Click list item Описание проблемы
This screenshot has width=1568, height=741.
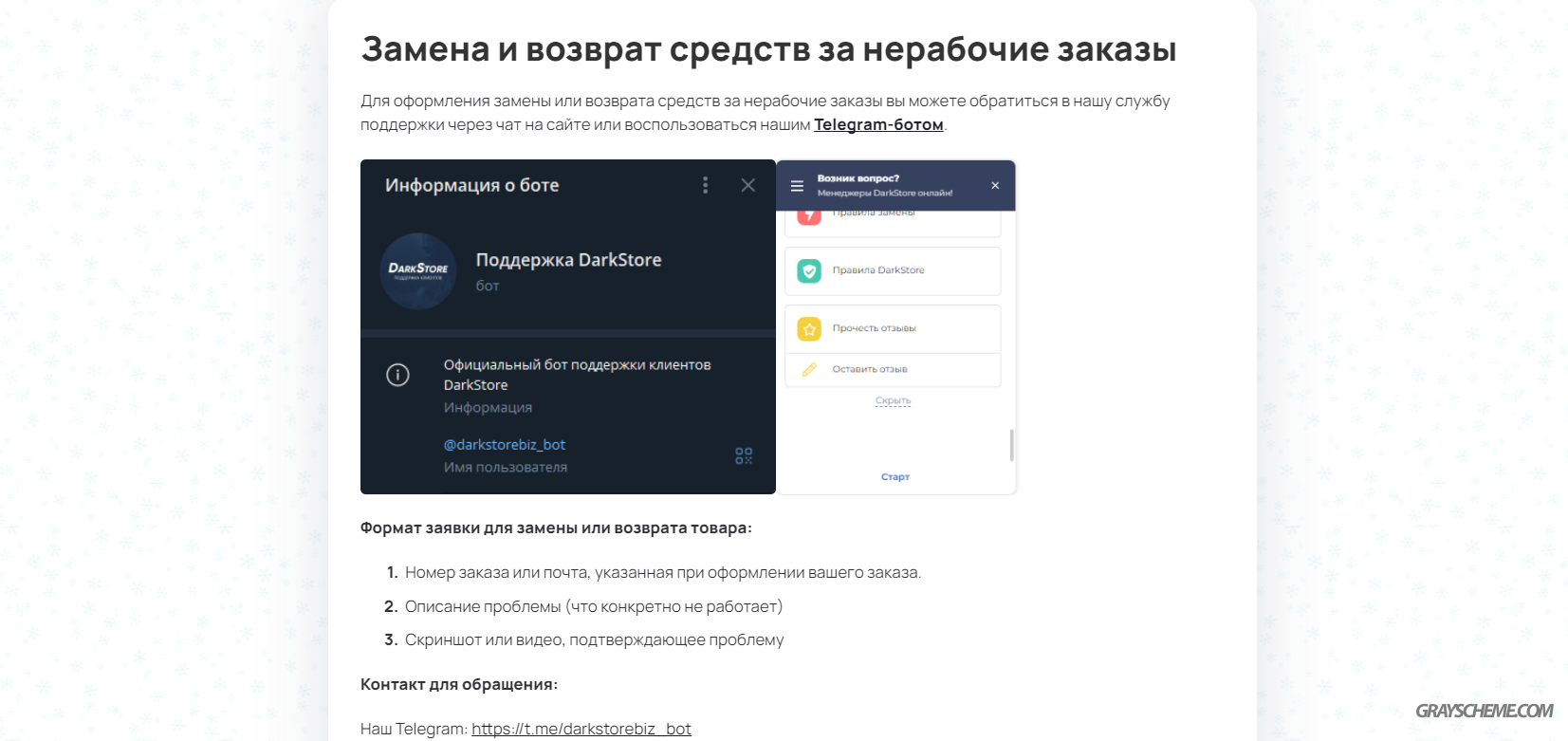tap(594, 606)
